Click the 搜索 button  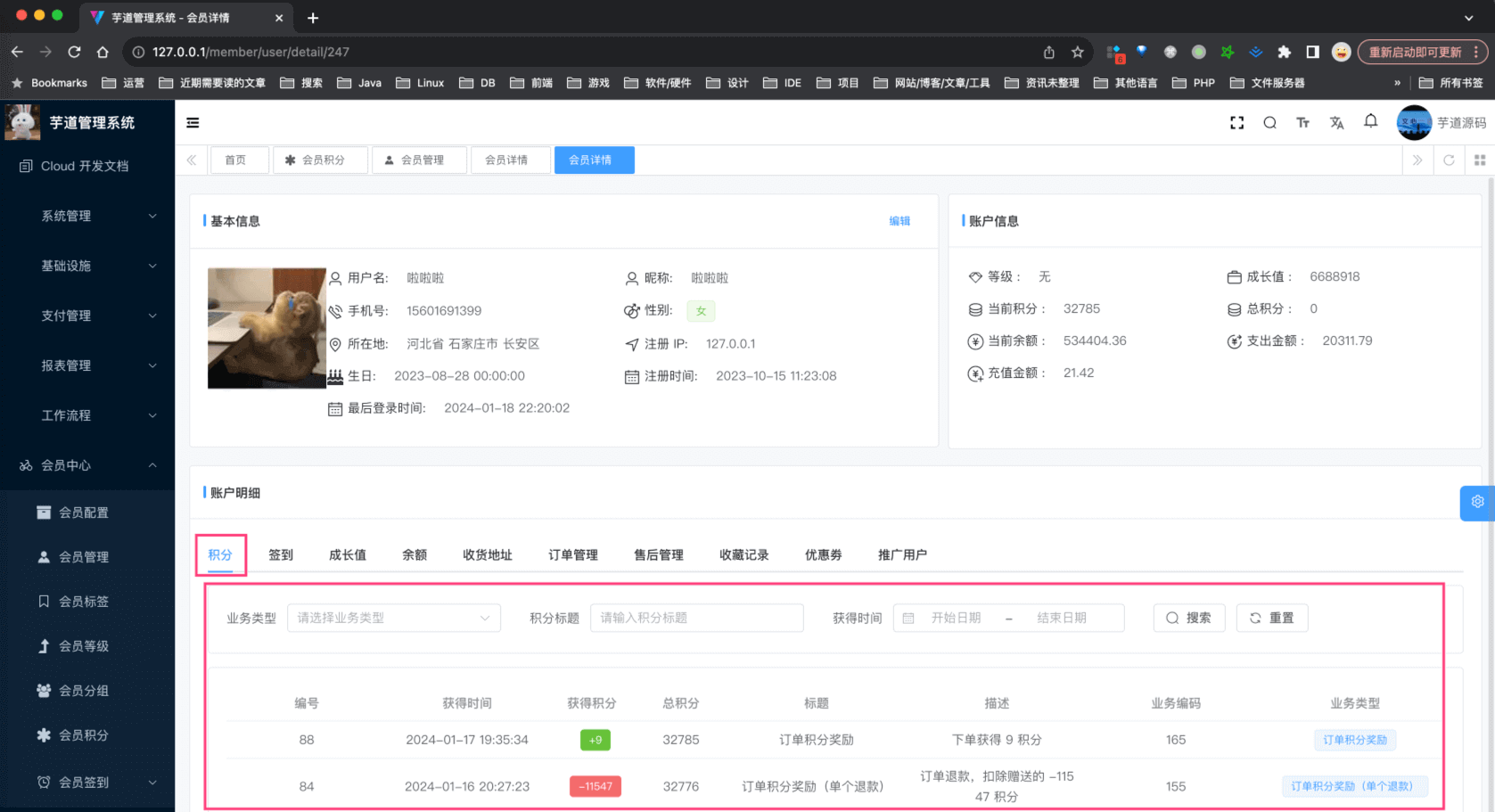[1188, 618]
